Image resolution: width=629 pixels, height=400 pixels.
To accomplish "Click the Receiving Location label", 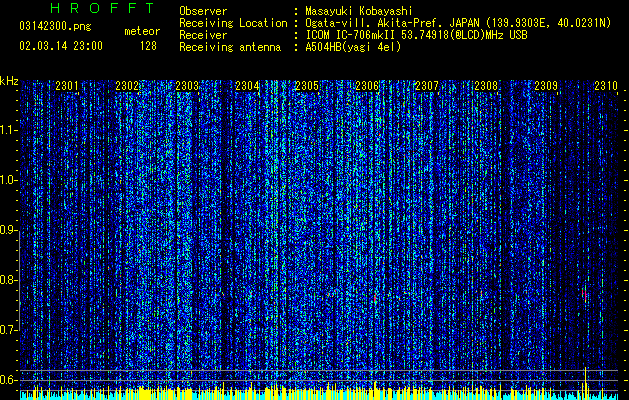I will (233, 23).
